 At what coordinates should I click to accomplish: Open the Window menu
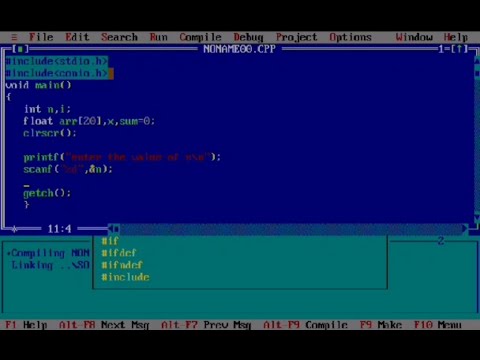414,37
